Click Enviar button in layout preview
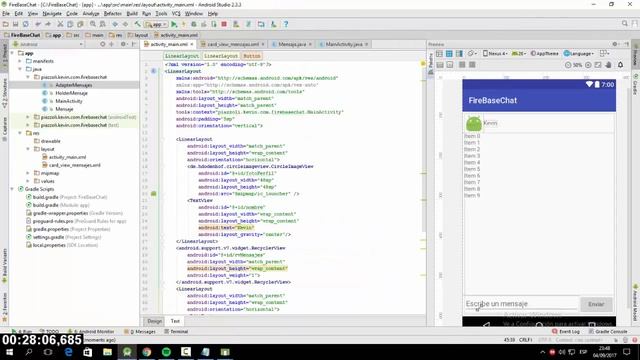Image resolution: width=640 pixels, height=360 pixels. click(x=596, y=304)
